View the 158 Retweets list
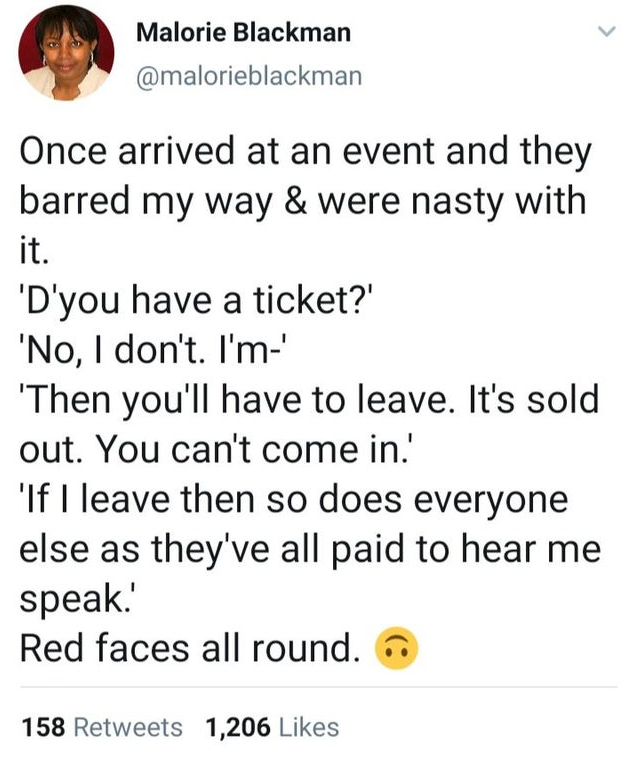Screen dimensions: 634x757 click(101, 727)
